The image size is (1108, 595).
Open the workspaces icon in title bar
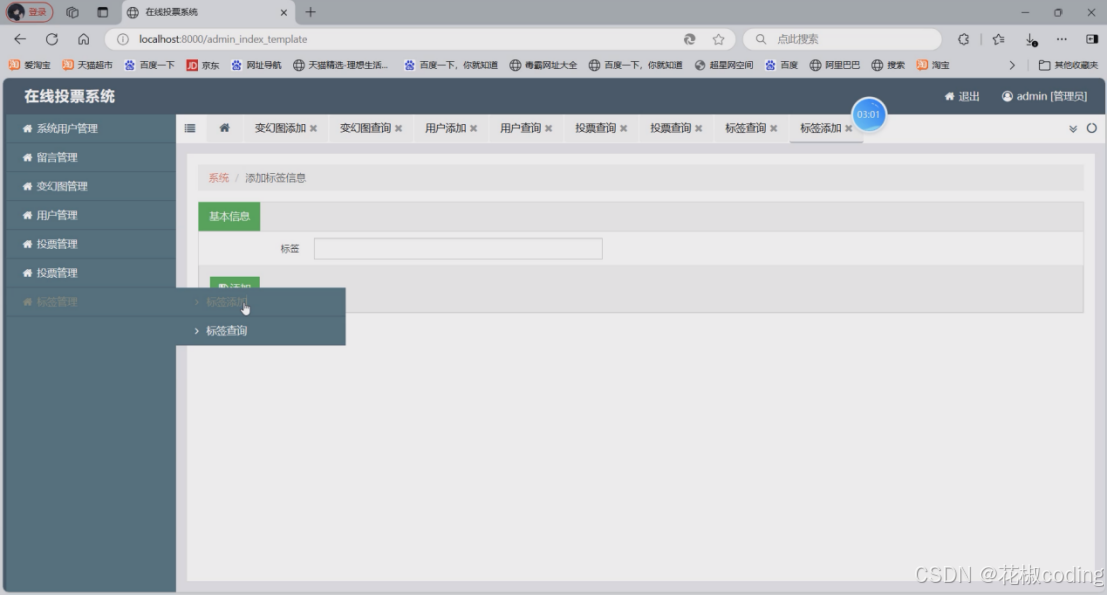(72, 12)
